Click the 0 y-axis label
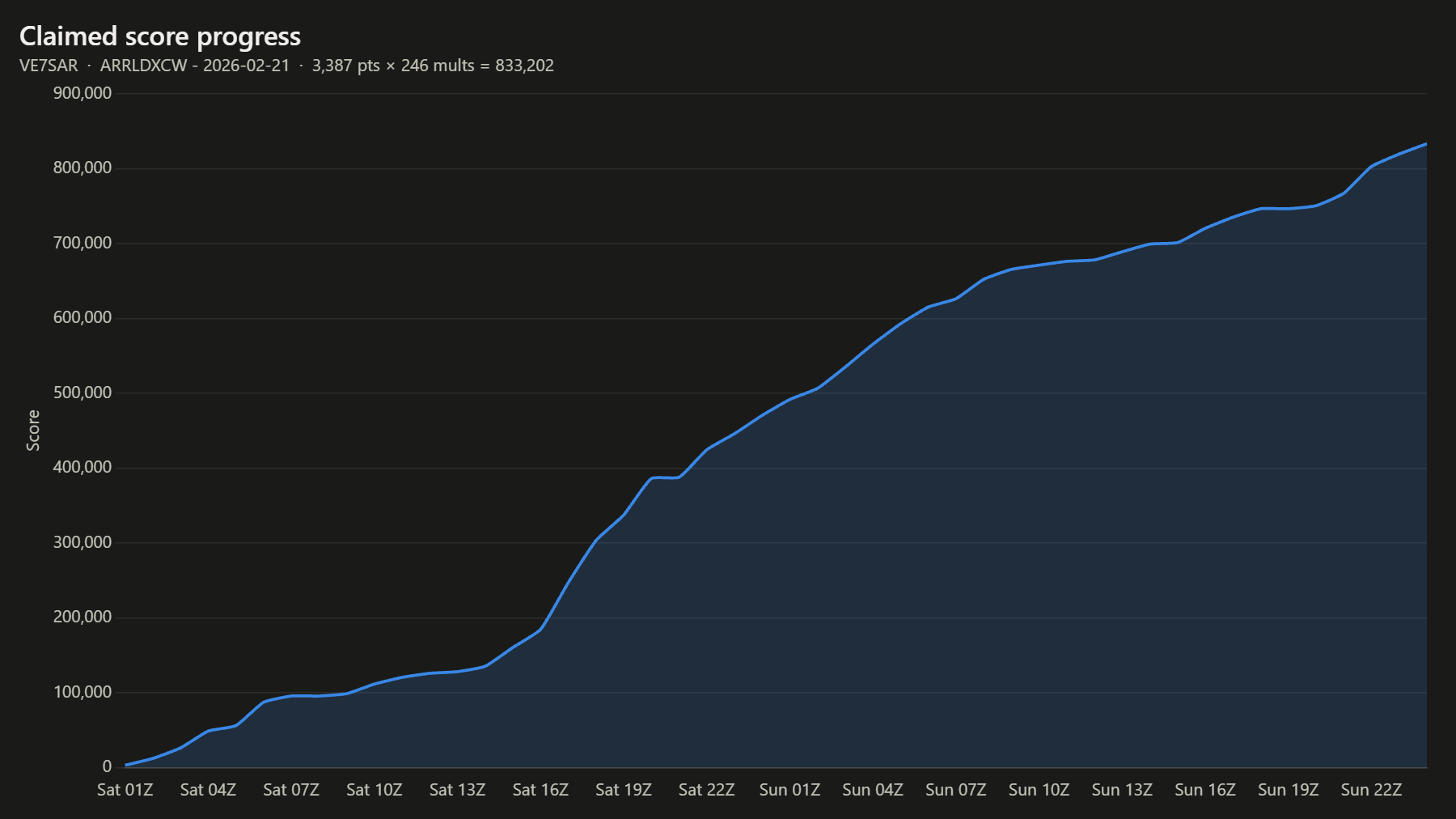The width and height of the screenshot is (1456, 819). click(107, 767)
